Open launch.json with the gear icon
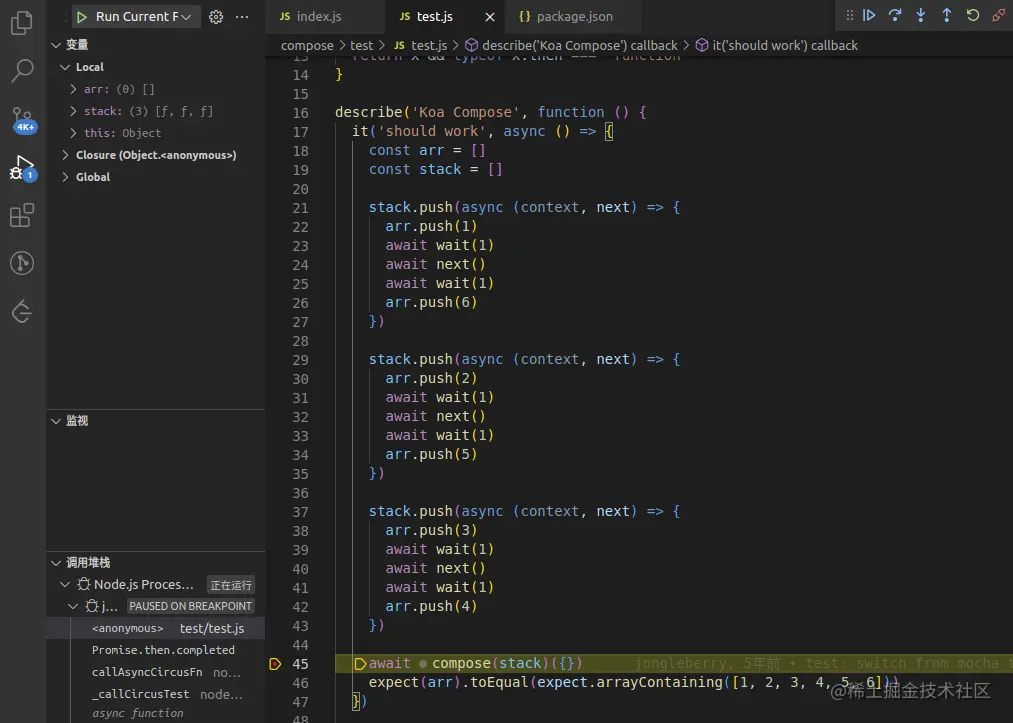1013x723 pixels. pyautogui.click(x=215, y=17)
